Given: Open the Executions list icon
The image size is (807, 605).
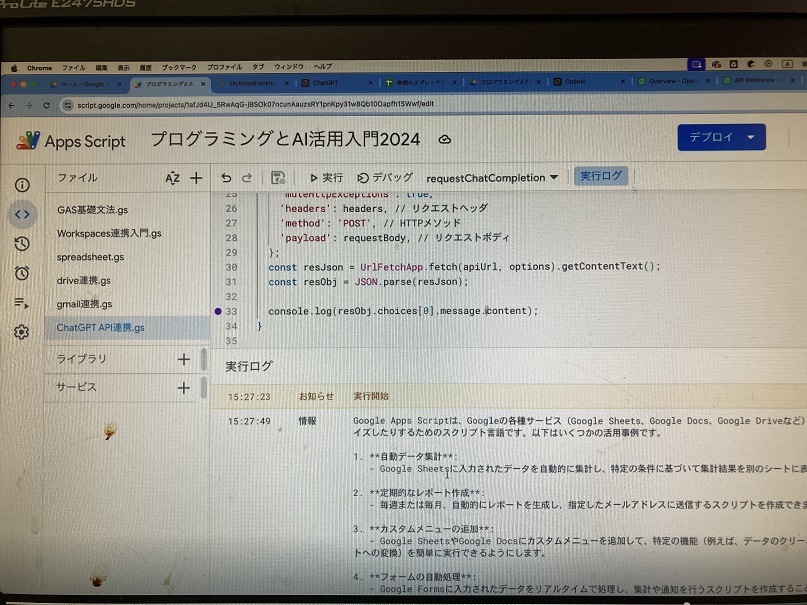Looking at the screenshot, I should pos(22,303).
